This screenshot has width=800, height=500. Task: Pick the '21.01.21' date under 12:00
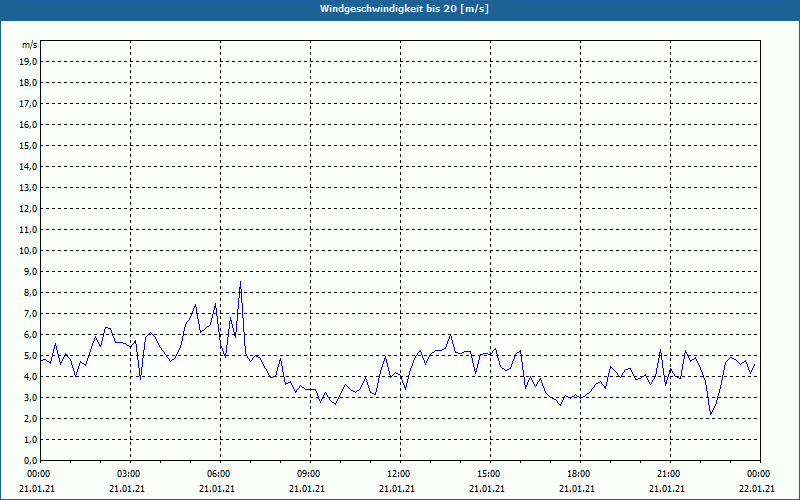(397, 489)
